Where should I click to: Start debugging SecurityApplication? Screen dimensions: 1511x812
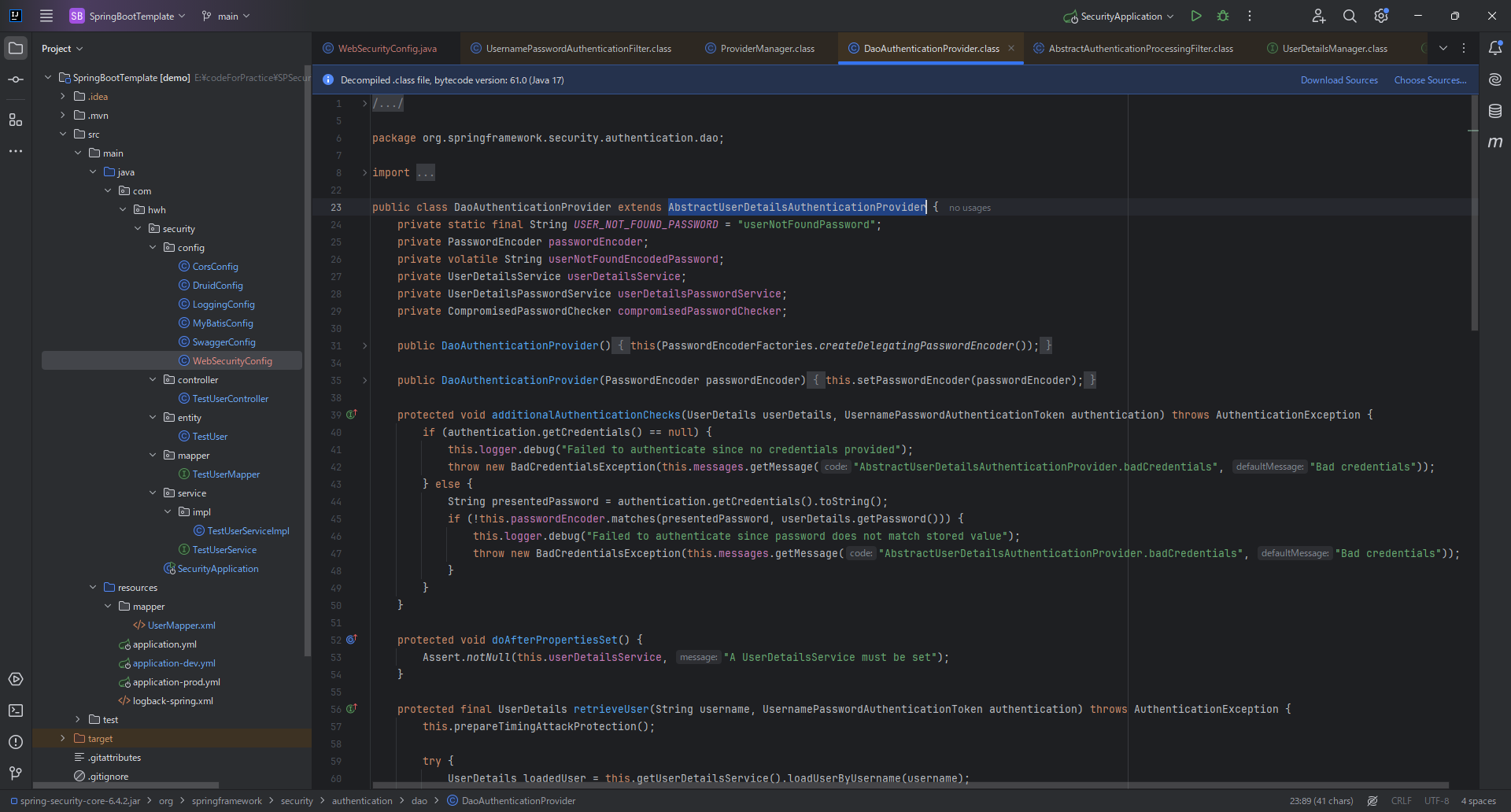click(x=1223, y=16)
